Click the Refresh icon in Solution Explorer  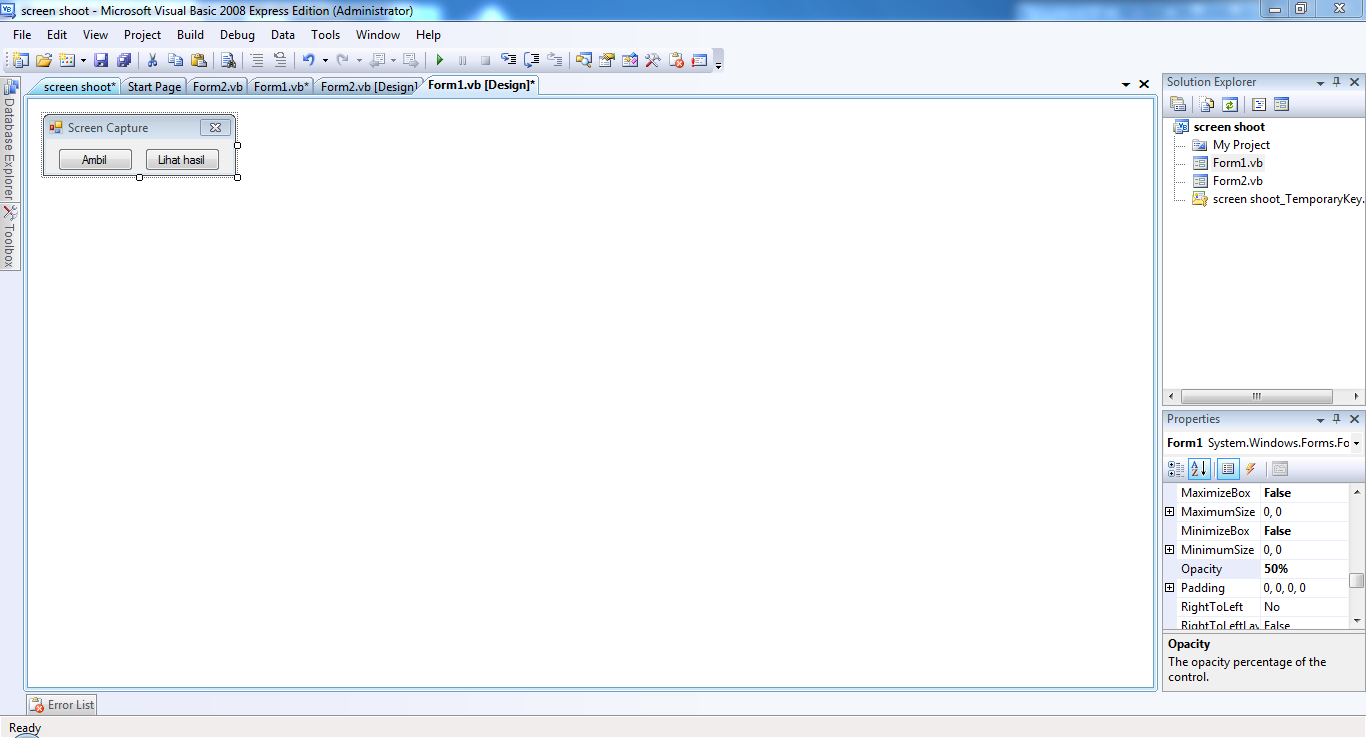coord(1230,104)
